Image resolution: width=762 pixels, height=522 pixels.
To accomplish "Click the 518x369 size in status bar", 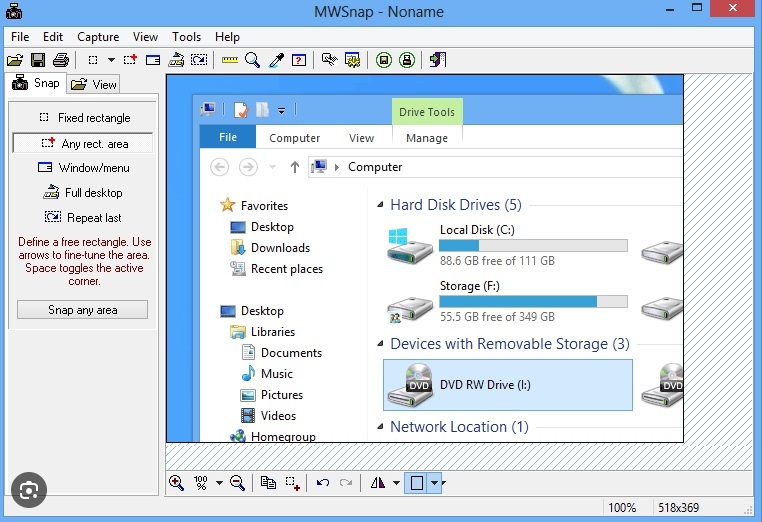I will [x=678, y=508].
